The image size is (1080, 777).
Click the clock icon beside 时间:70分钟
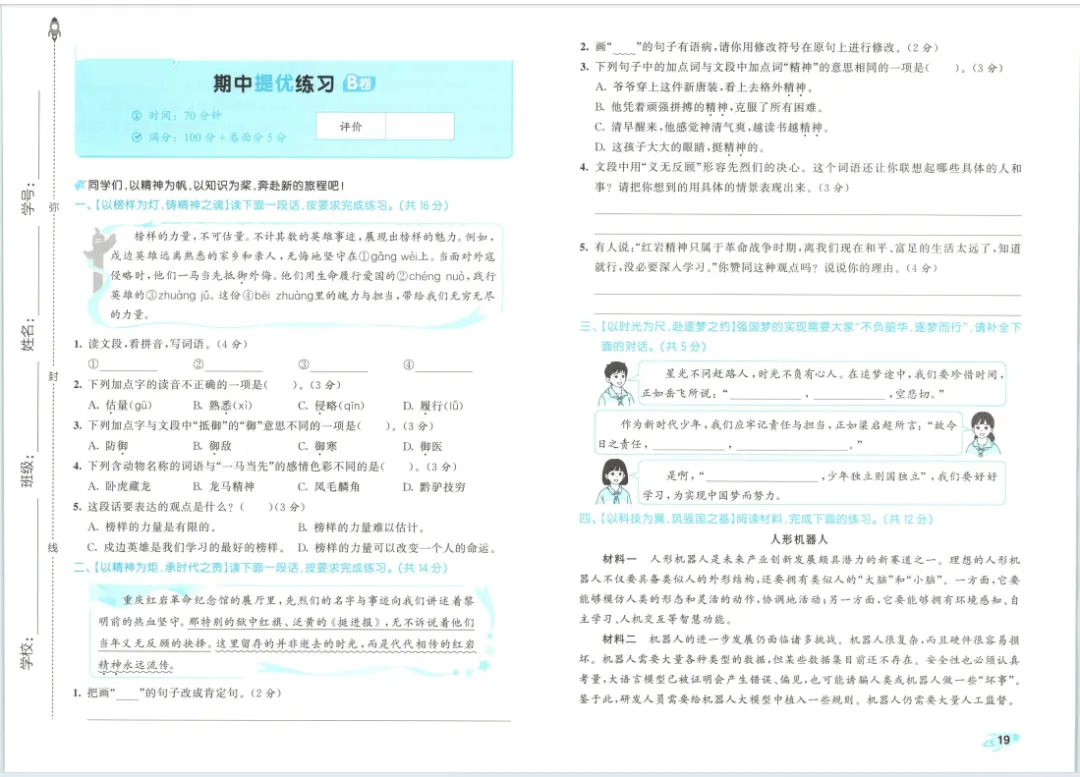[136, 116]
